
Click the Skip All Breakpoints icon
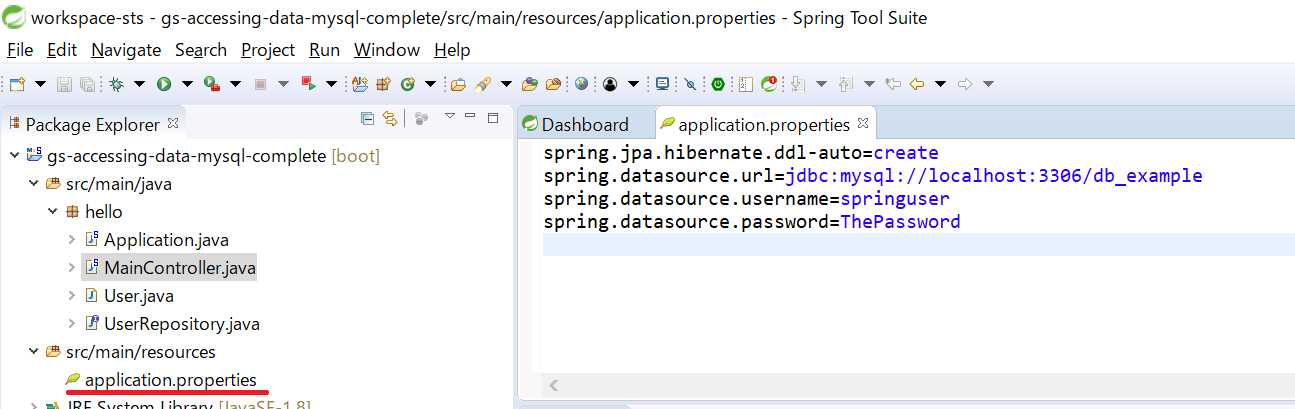[689, 84]
